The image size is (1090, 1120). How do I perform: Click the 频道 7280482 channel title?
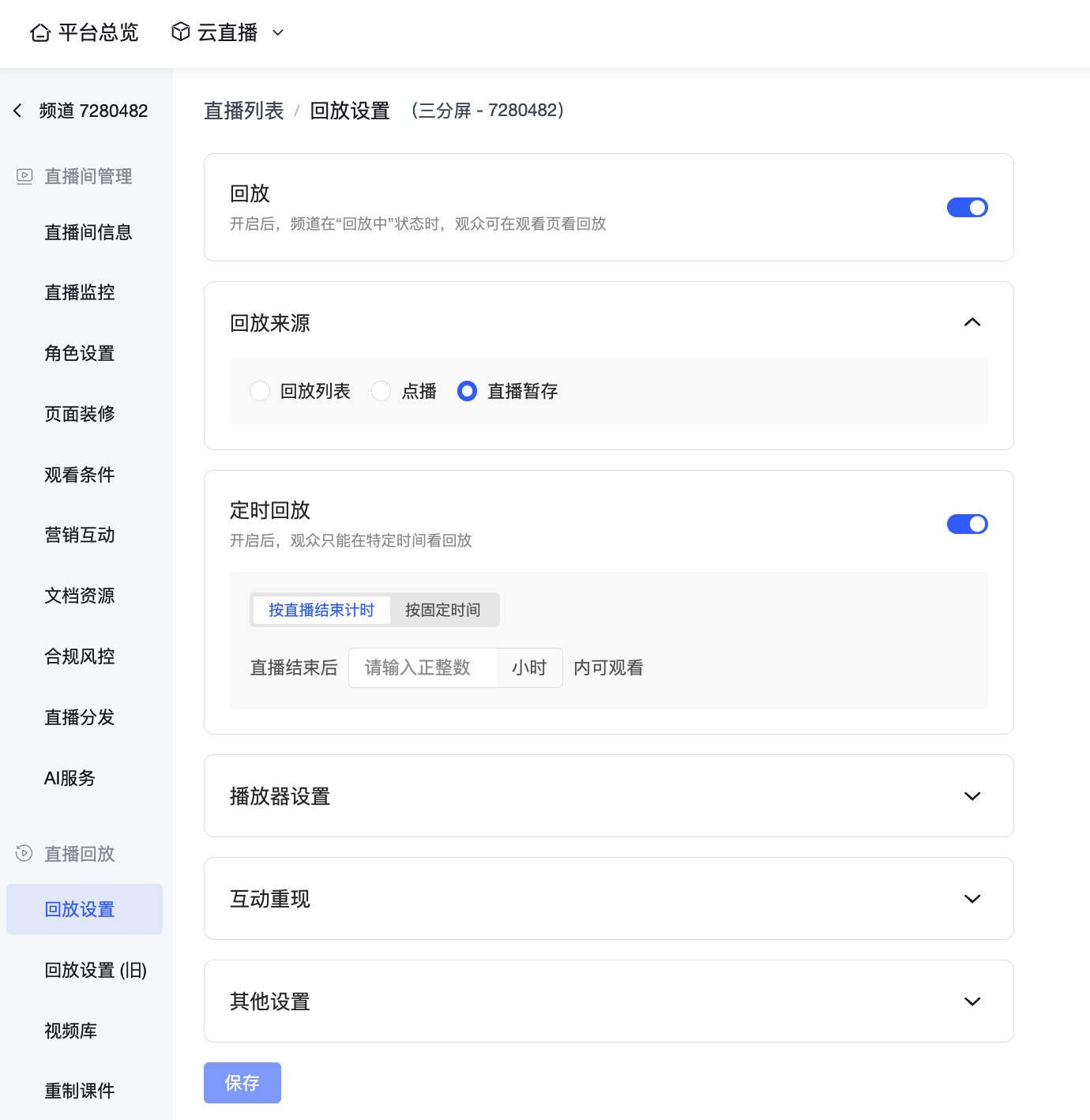click(94, 111)
